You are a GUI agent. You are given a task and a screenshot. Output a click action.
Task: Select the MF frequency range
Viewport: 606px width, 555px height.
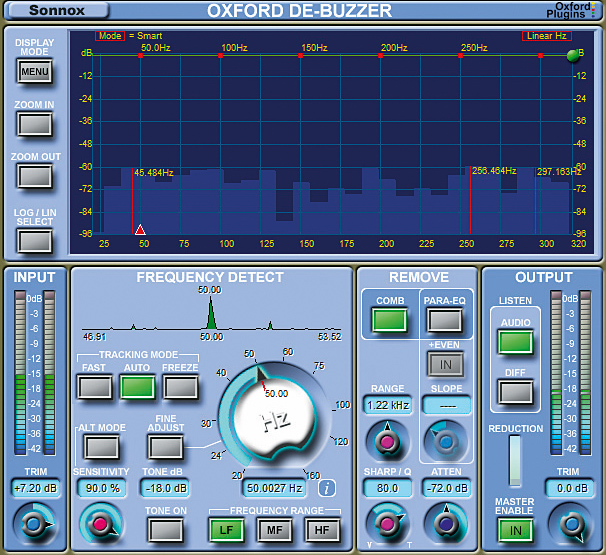pyautogui.click(x=274, y=530)
